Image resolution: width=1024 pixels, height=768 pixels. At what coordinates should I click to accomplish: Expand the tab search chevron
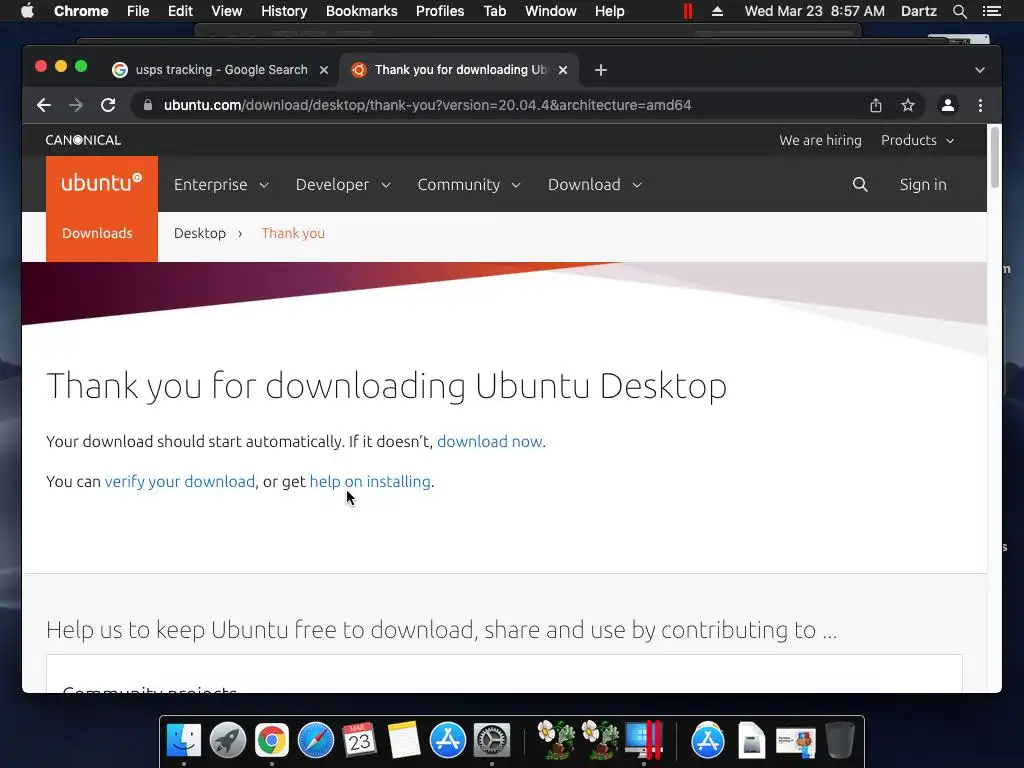(980, 70)
